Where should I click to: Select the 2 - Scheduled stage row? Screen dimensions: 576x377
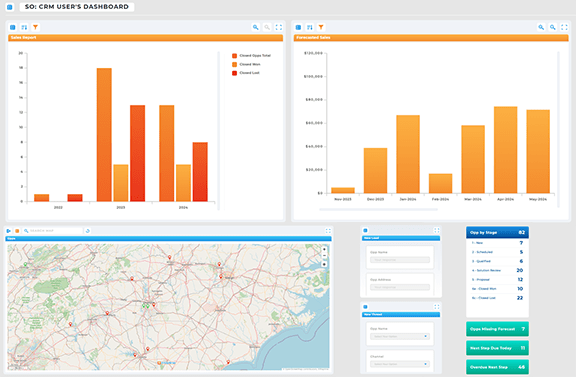[497, 252]
